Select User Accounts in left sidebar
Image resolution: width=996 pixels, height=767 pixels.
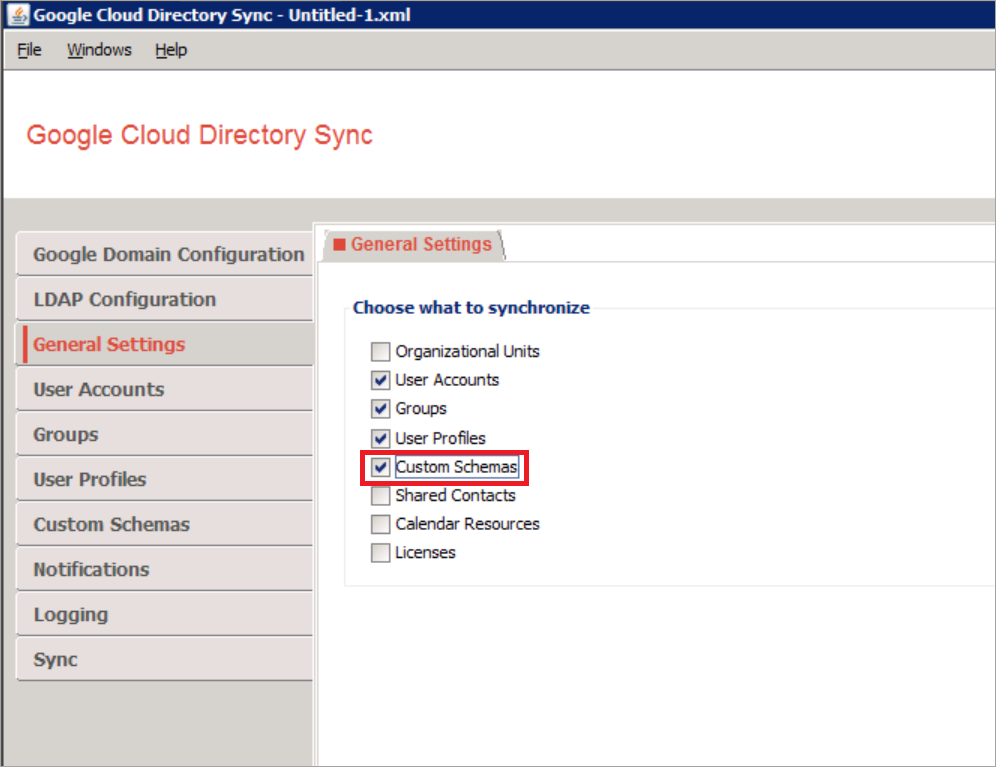98,390
